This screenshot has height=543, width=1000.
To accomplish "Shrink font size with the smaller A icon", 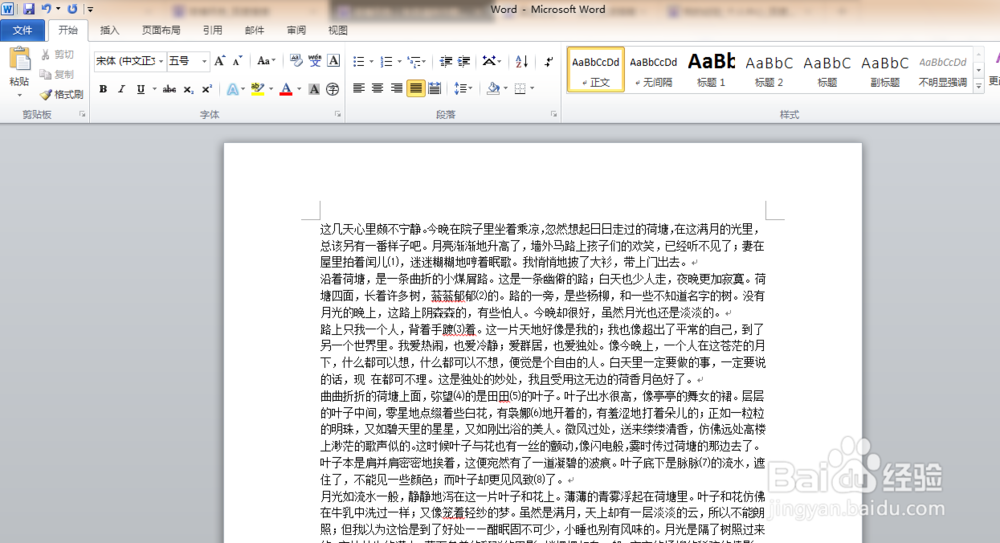I will click(x=237, y=61).
